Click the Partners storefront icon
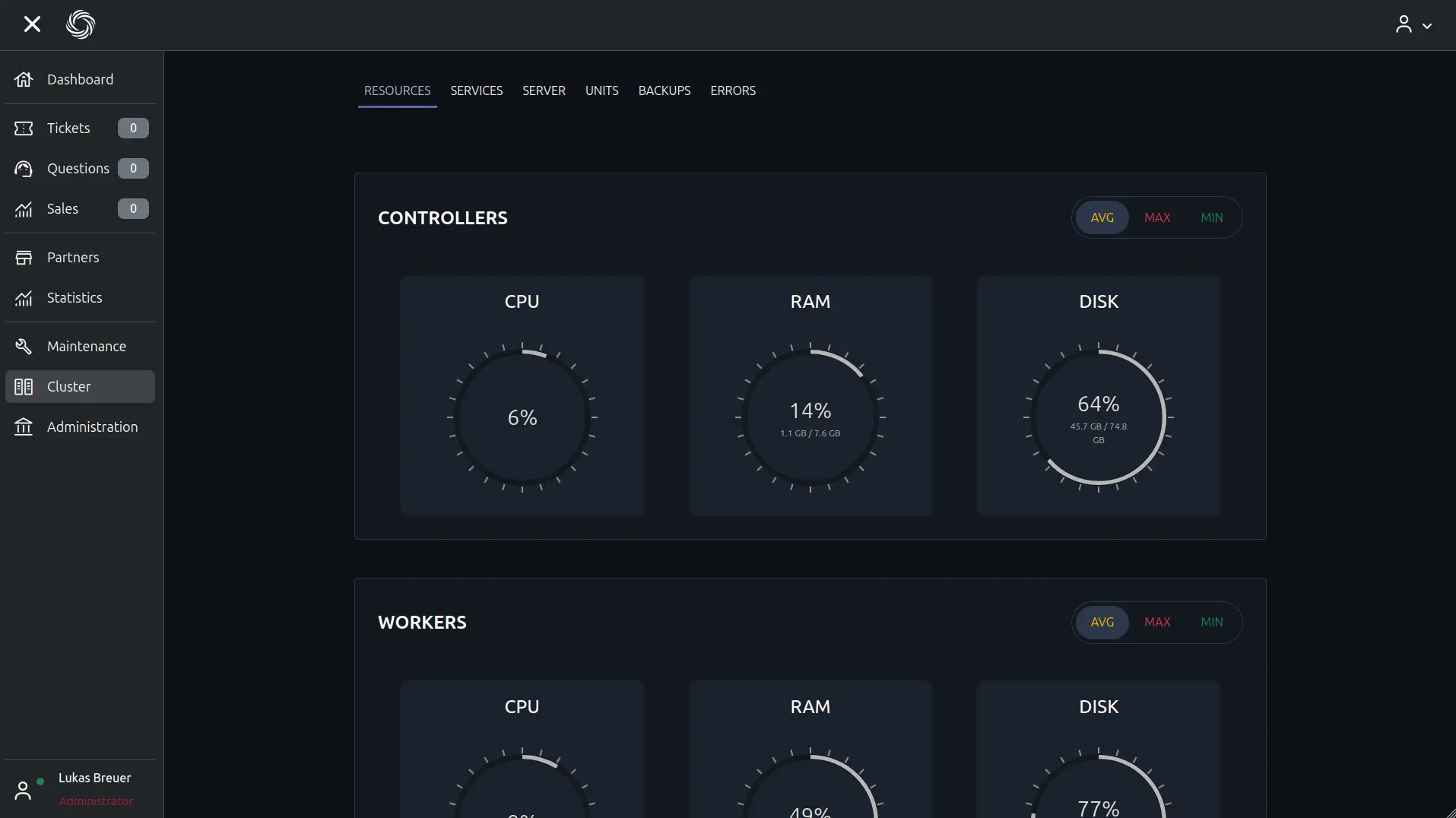 click(24, 258)
